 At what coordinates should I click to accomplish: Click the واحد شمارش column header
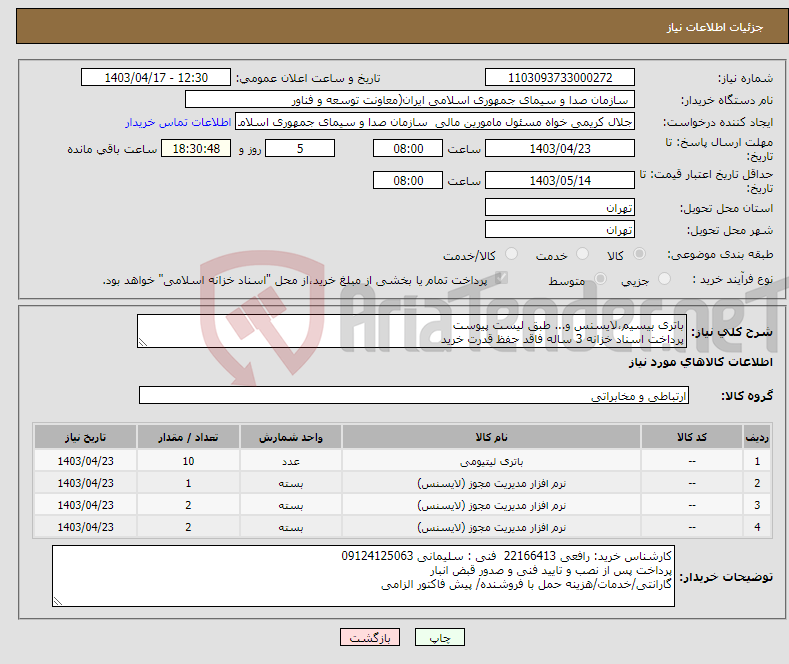291,437
